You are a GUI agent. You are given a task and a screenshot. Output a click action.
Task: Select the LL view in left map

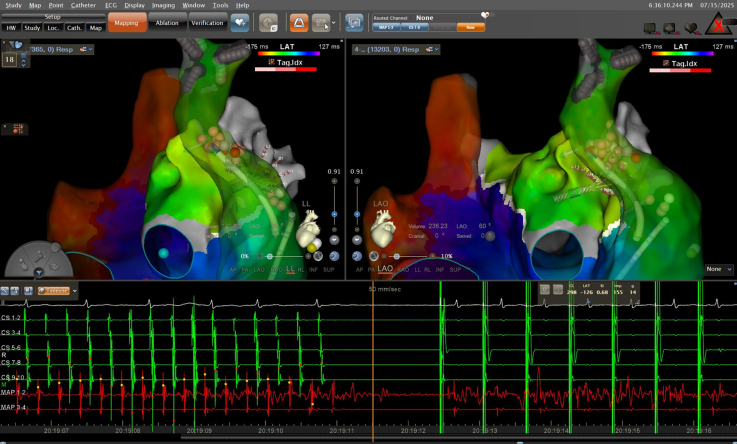290,269
